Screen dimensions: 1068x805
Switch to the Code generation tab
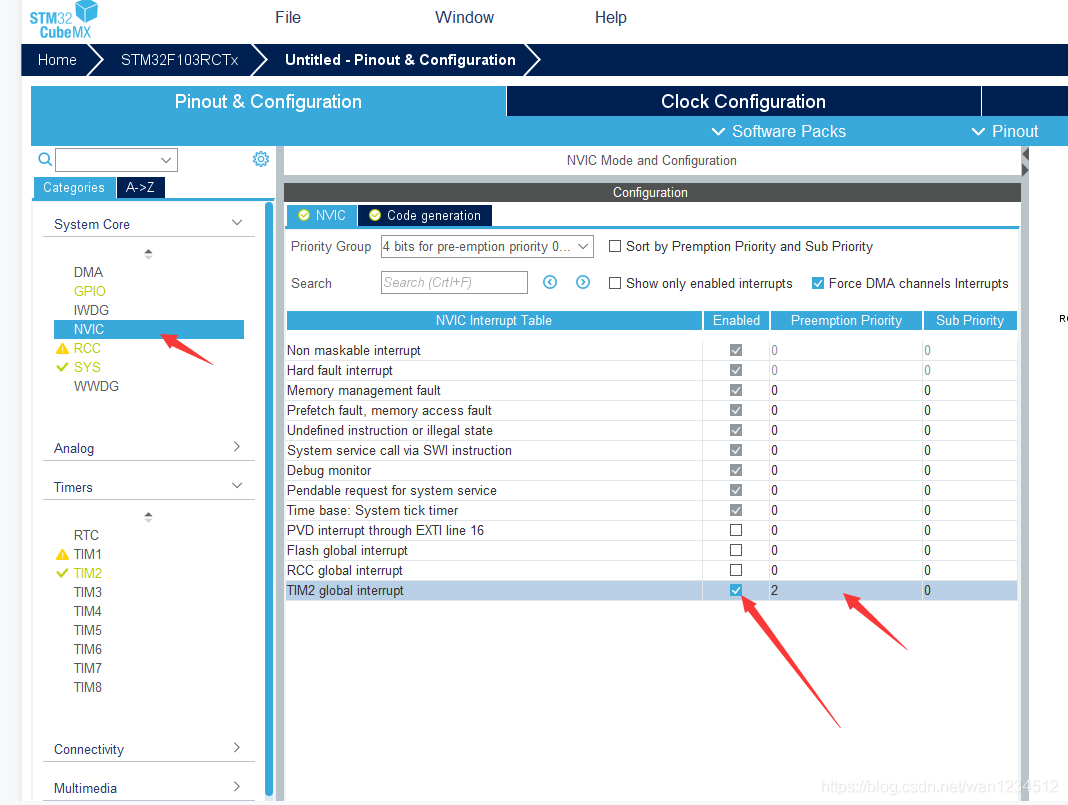(x=424, y=215)
